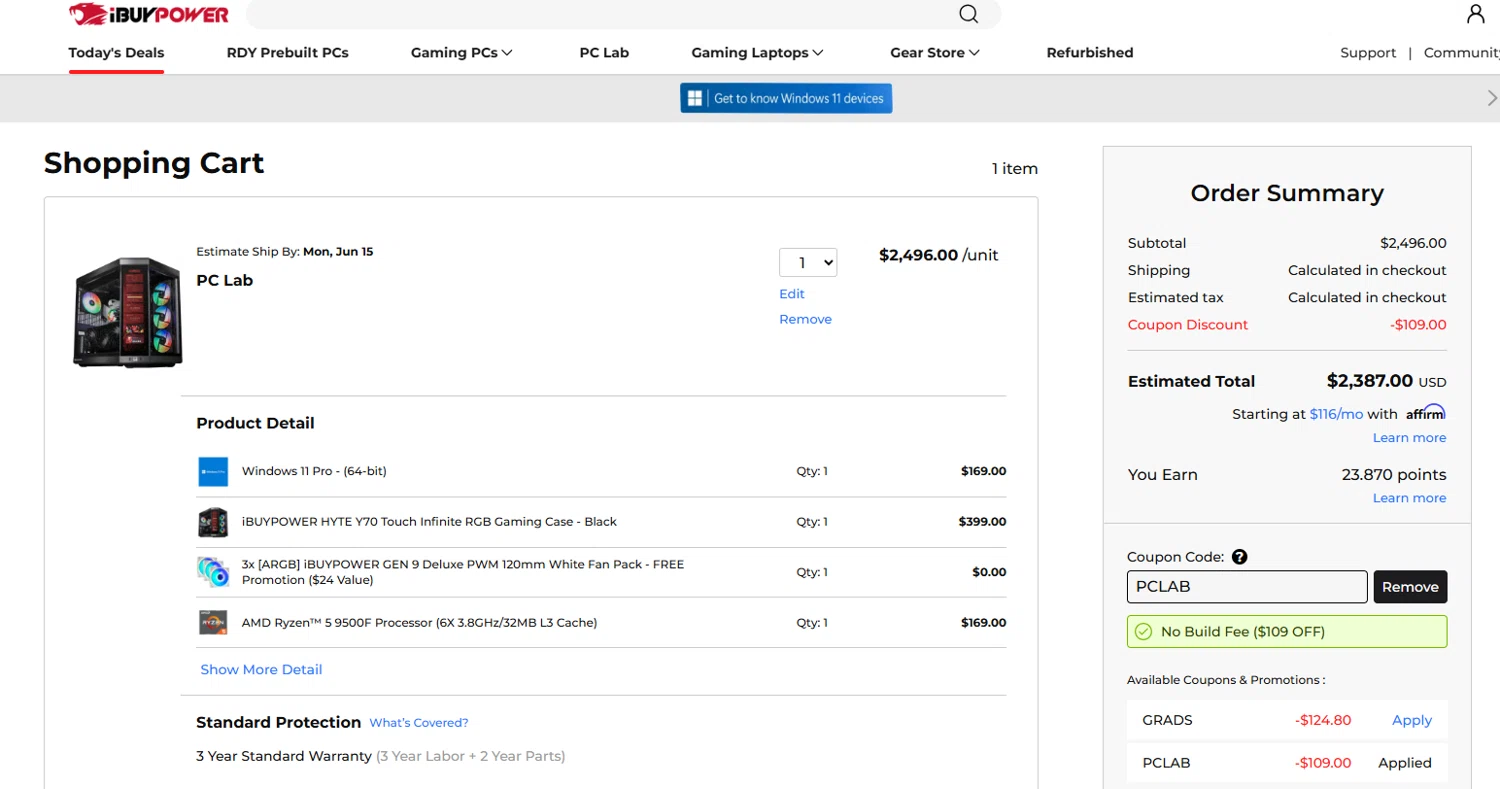Click the "$2,496.00 /unit" price
This screenshot has height=789, width=1500.
pyautogui.click(x=939, y=255)
